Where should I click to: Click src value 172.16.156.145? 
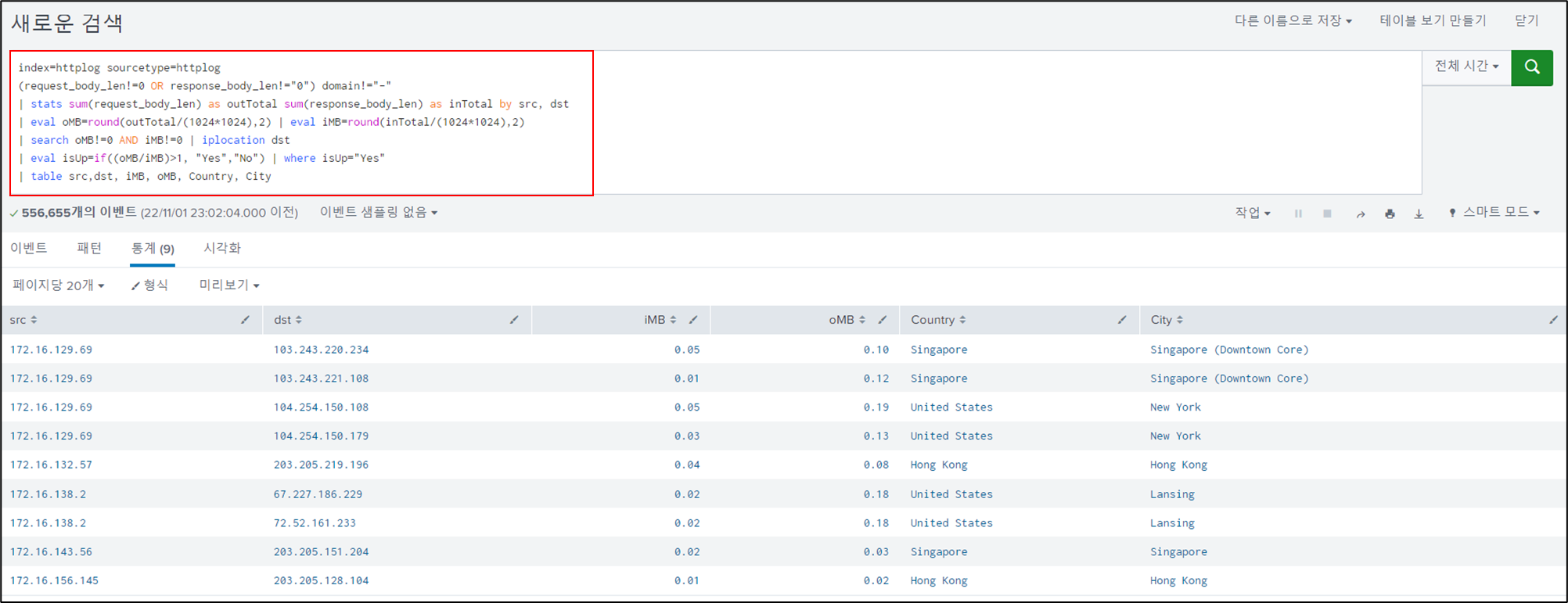coord(54,581)
